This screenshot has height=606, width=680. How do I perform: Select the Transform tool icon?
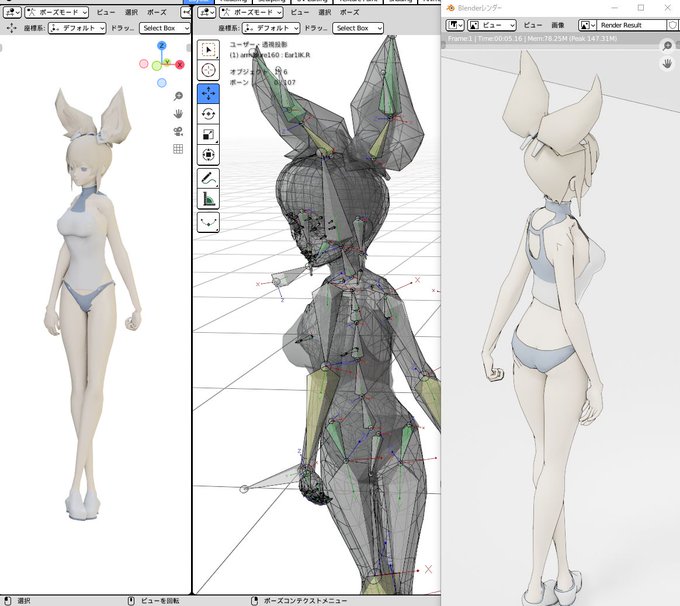(x=208, y=155)
